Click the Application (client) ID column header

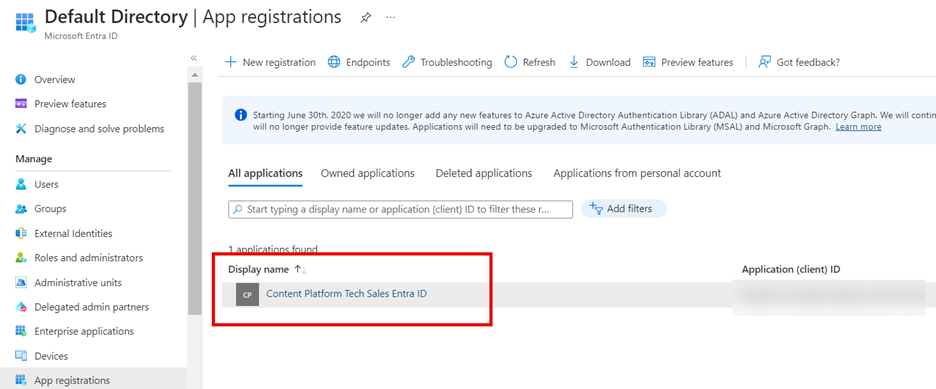pyautogui.click(x=791, y=270)
